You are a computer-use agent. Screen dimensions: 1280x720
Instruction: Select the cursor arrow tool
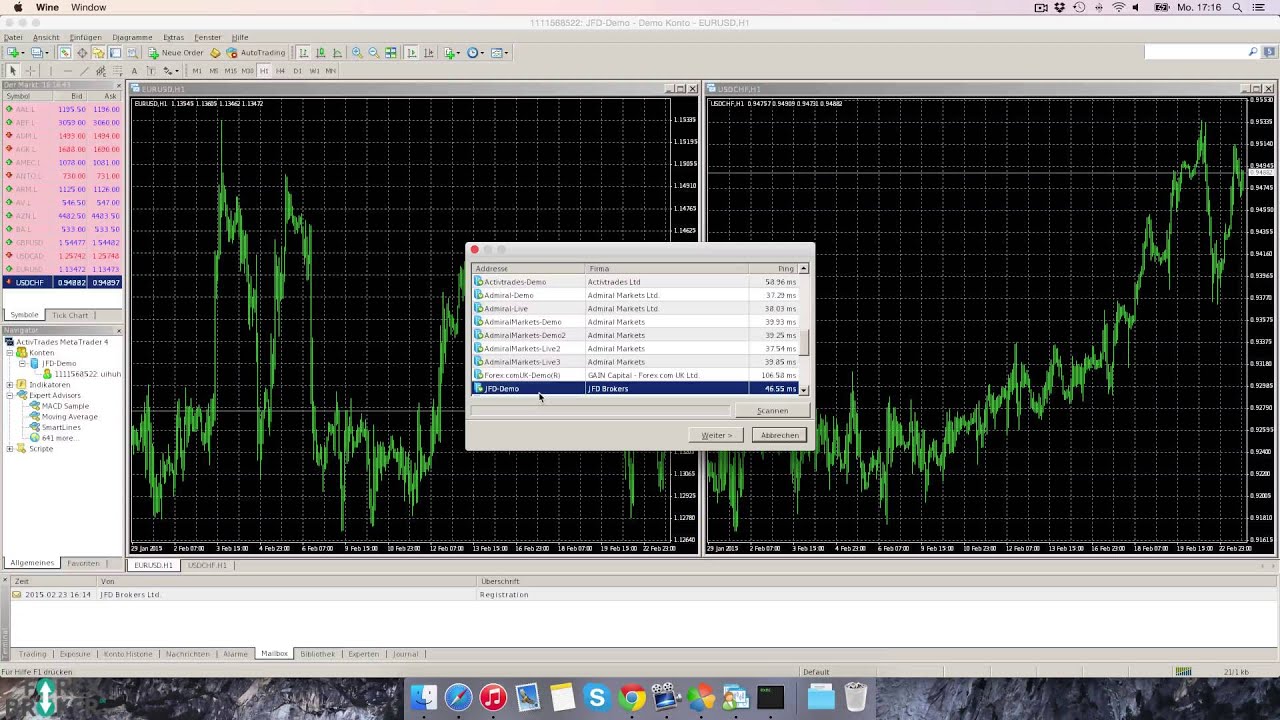click(x=13, y=71)
